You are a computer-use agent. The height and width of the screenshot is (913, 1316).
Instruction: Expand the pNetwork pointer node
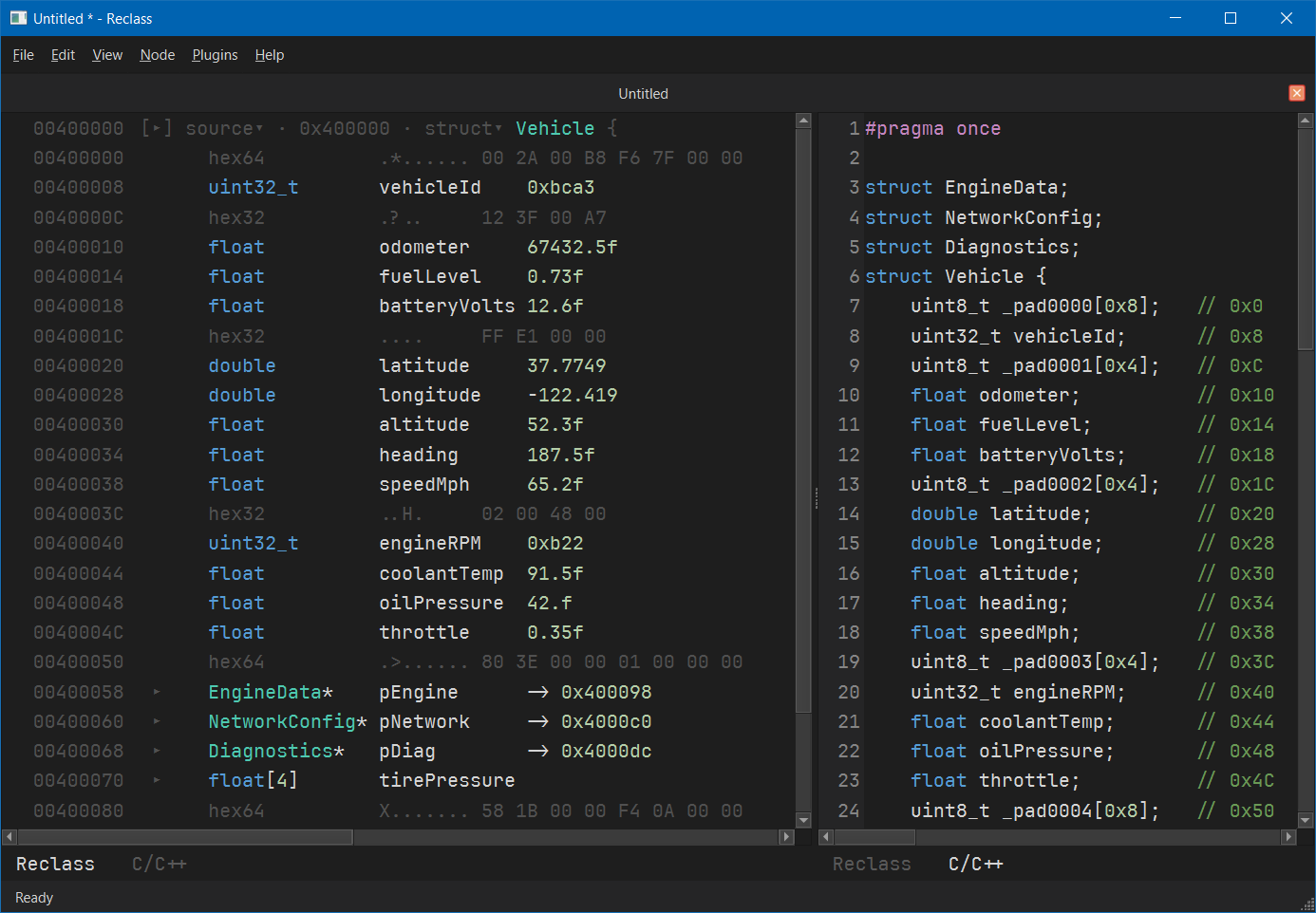coord(157,721)
